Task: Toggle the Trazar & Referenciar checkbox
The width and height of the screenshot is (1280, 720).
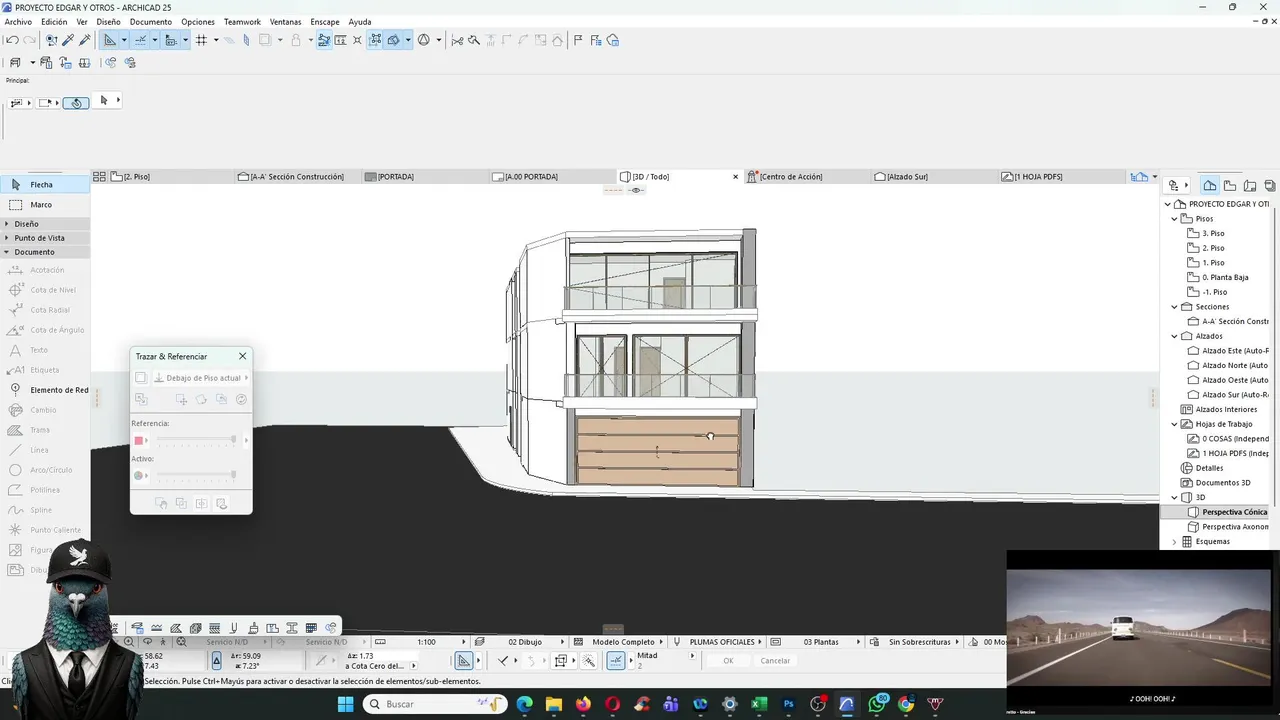Action: (x=141, y=378)
